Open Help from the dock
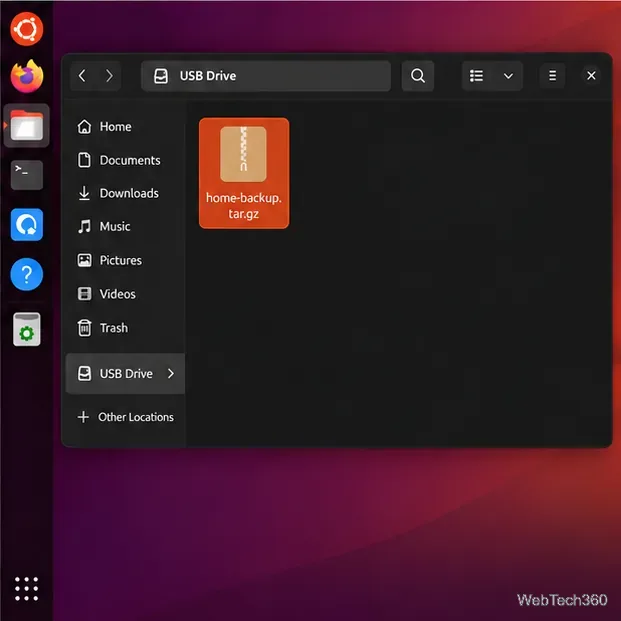Screen dimensions: 621x621 [x=27, y=274]
